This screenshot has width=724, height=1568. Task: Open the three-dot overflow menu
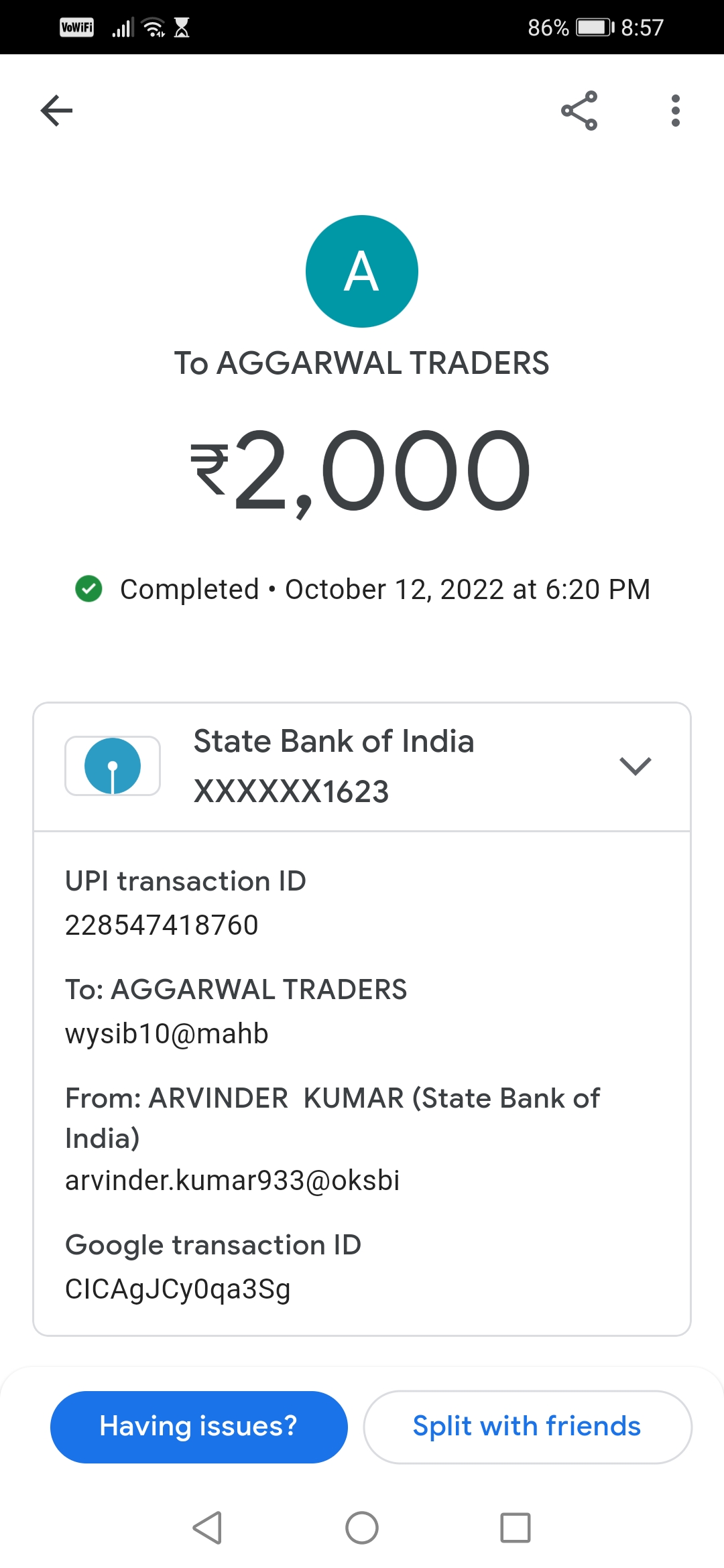[675, 111]
